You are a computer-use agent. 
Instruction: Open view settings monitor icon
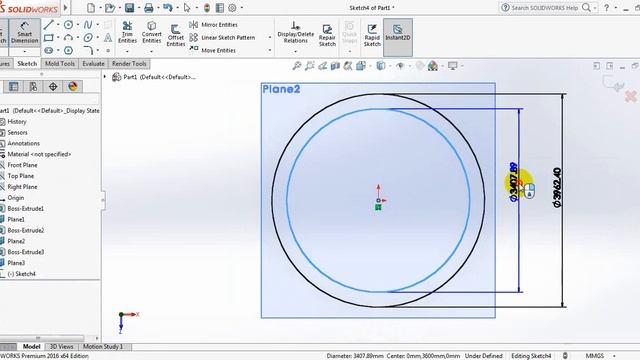pos(452,66)
